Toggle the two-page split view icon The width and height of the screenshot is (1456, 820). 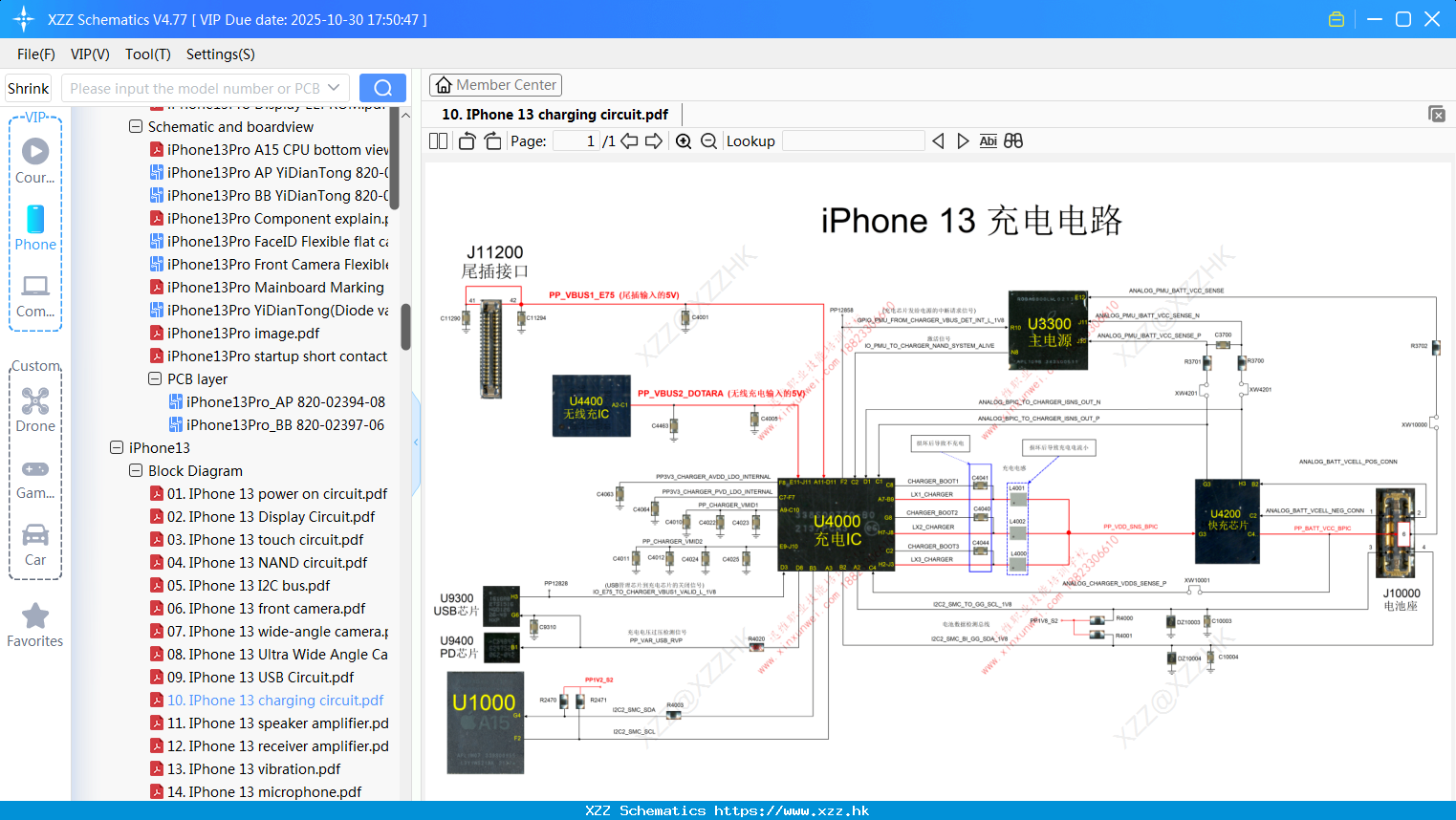tap(439, 140)
